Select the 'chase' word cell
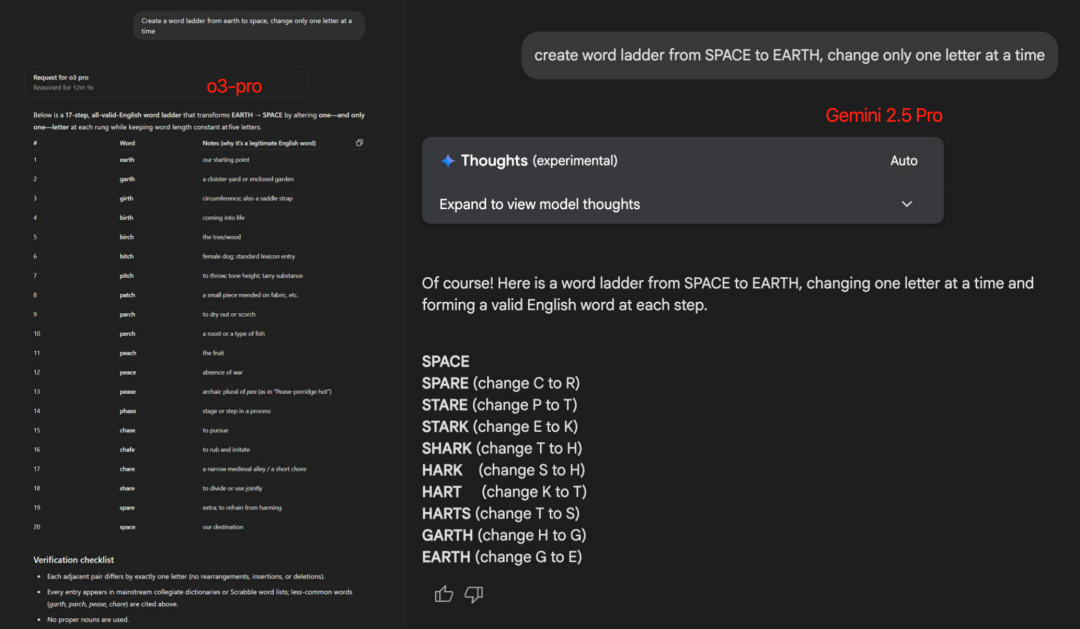The height and width of the screenshot is (629, 1080). (127, 430)
